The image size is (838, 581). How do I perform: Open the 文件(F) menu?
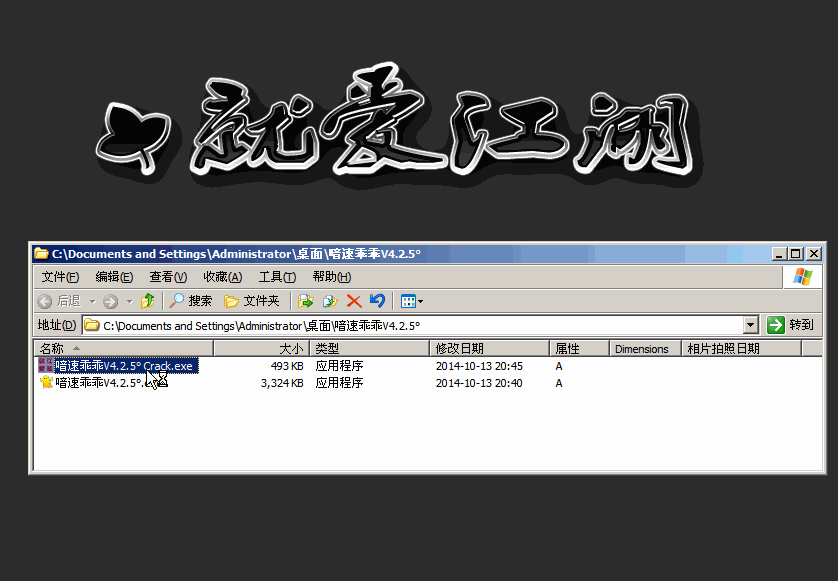coord(60,277)
